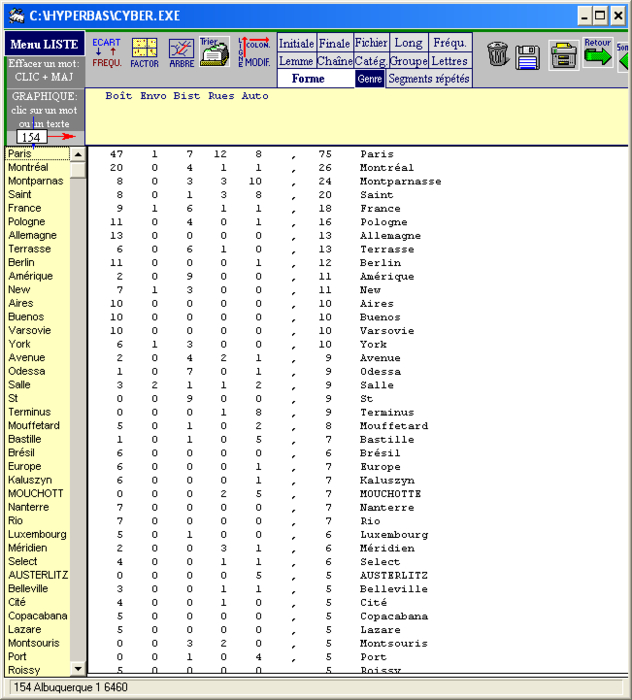Viewport: 632px width, 700px height.
Task: Select Montsouris in the word list
Action: [x=38, y=643]
